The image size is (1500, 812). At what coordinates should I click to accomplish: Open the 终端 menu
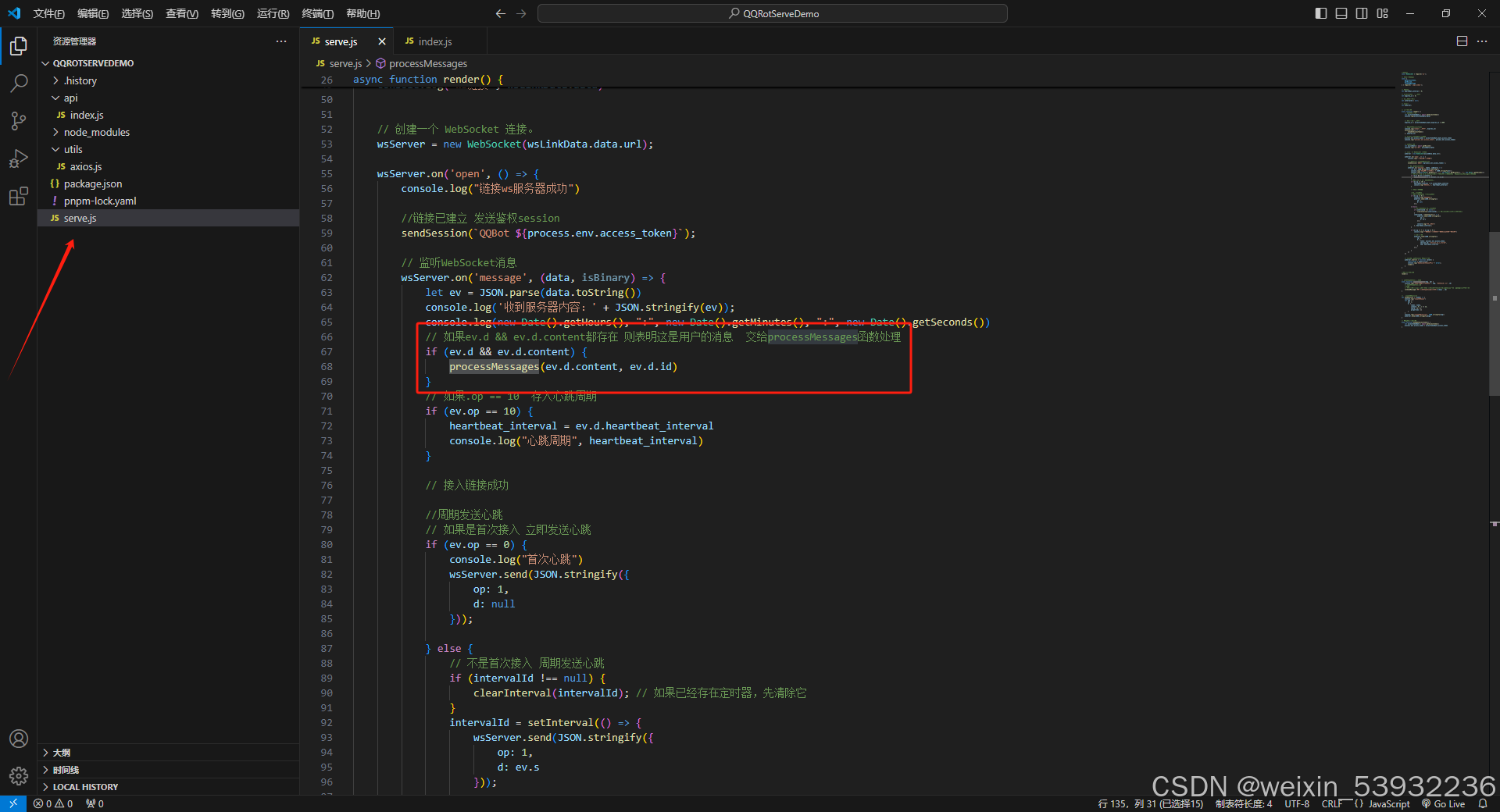point(316,13)
